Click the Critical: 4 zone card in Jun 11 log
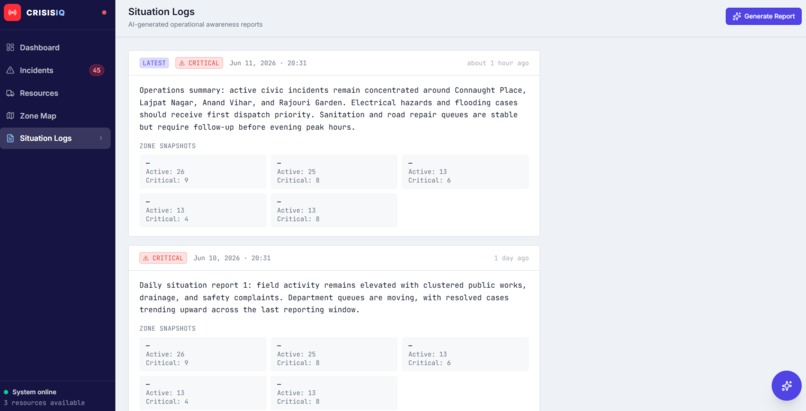This screenshot has height=411, width=806. 203,210
